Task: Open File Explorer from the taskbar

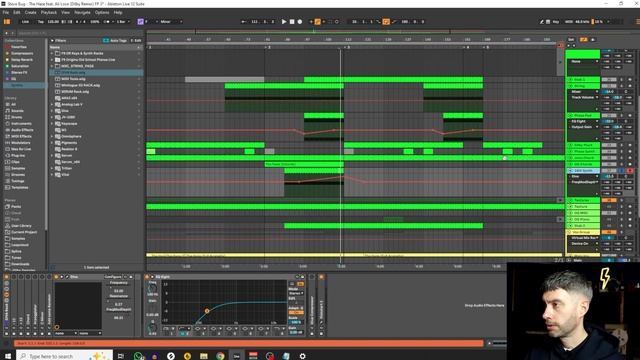Action: [204, 356]
